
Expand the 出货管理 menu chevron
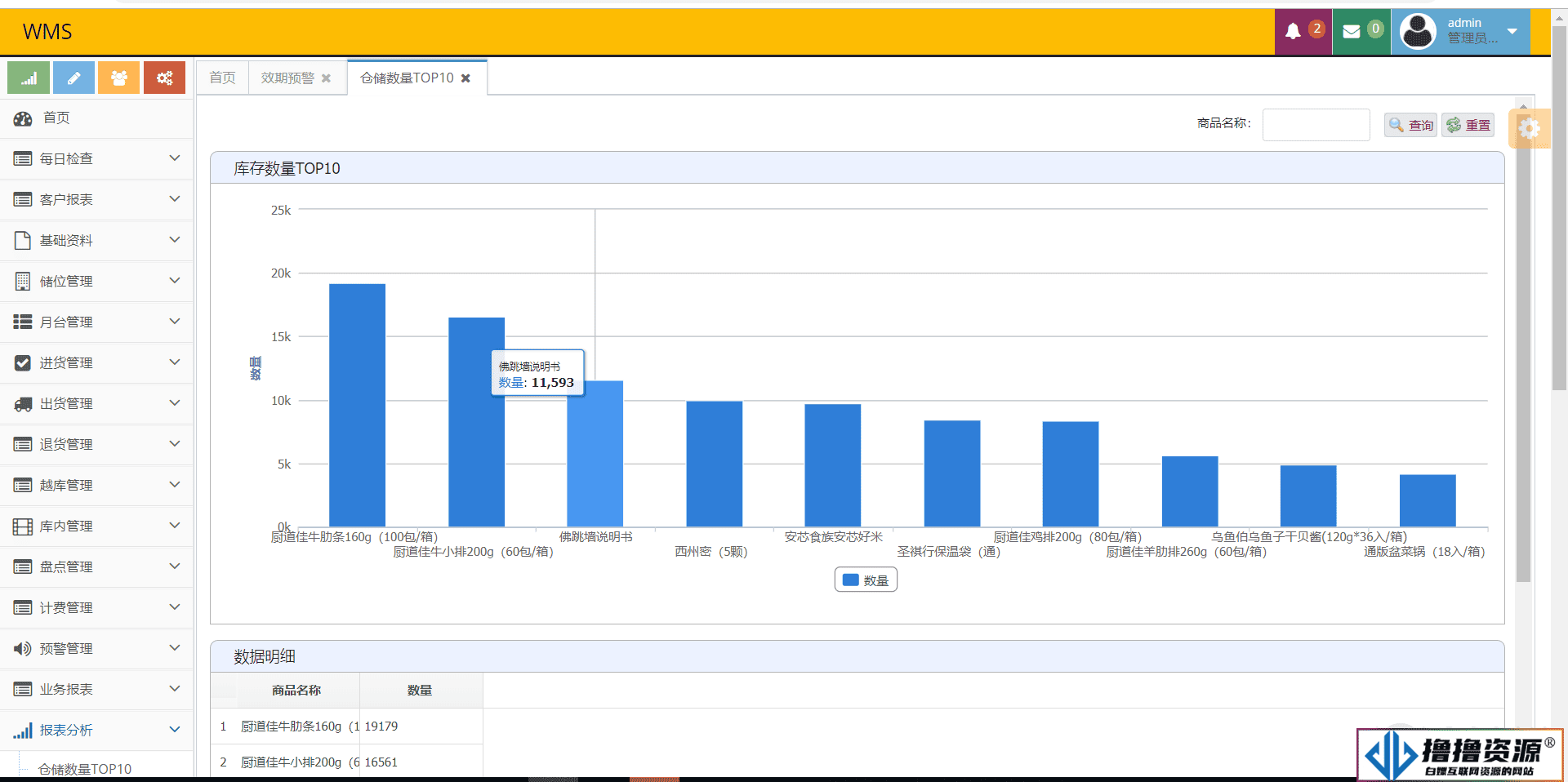click(174, 403)
